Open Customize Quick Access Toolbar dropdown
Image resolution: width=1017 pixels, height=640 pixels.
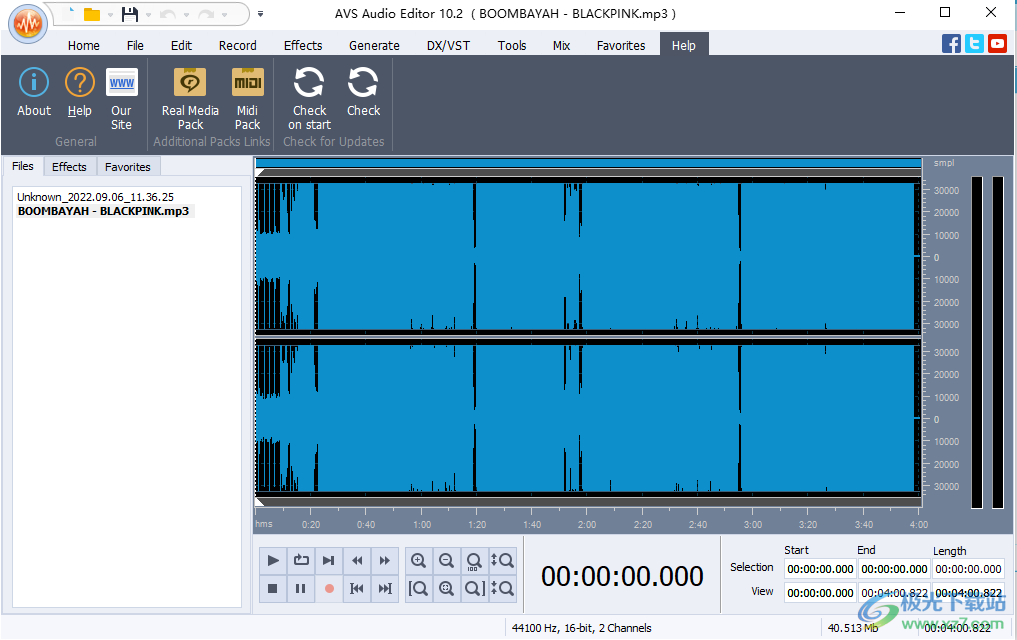click(260, 14)
